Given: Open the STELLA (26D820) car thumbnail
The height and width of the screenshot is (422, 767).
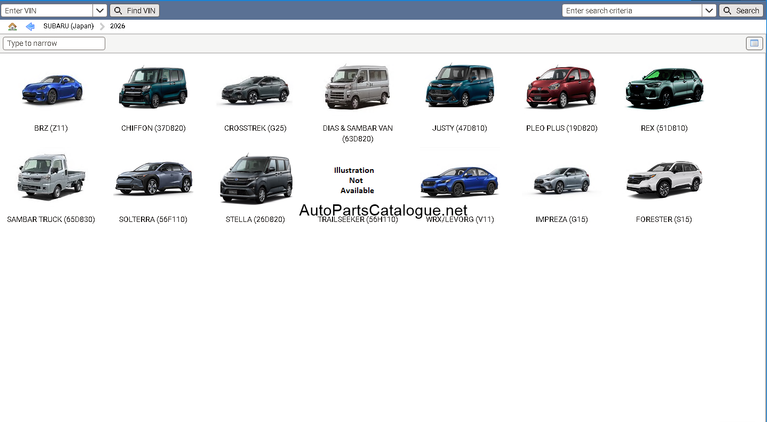Looking at the screenshot, I should point(256,178).
